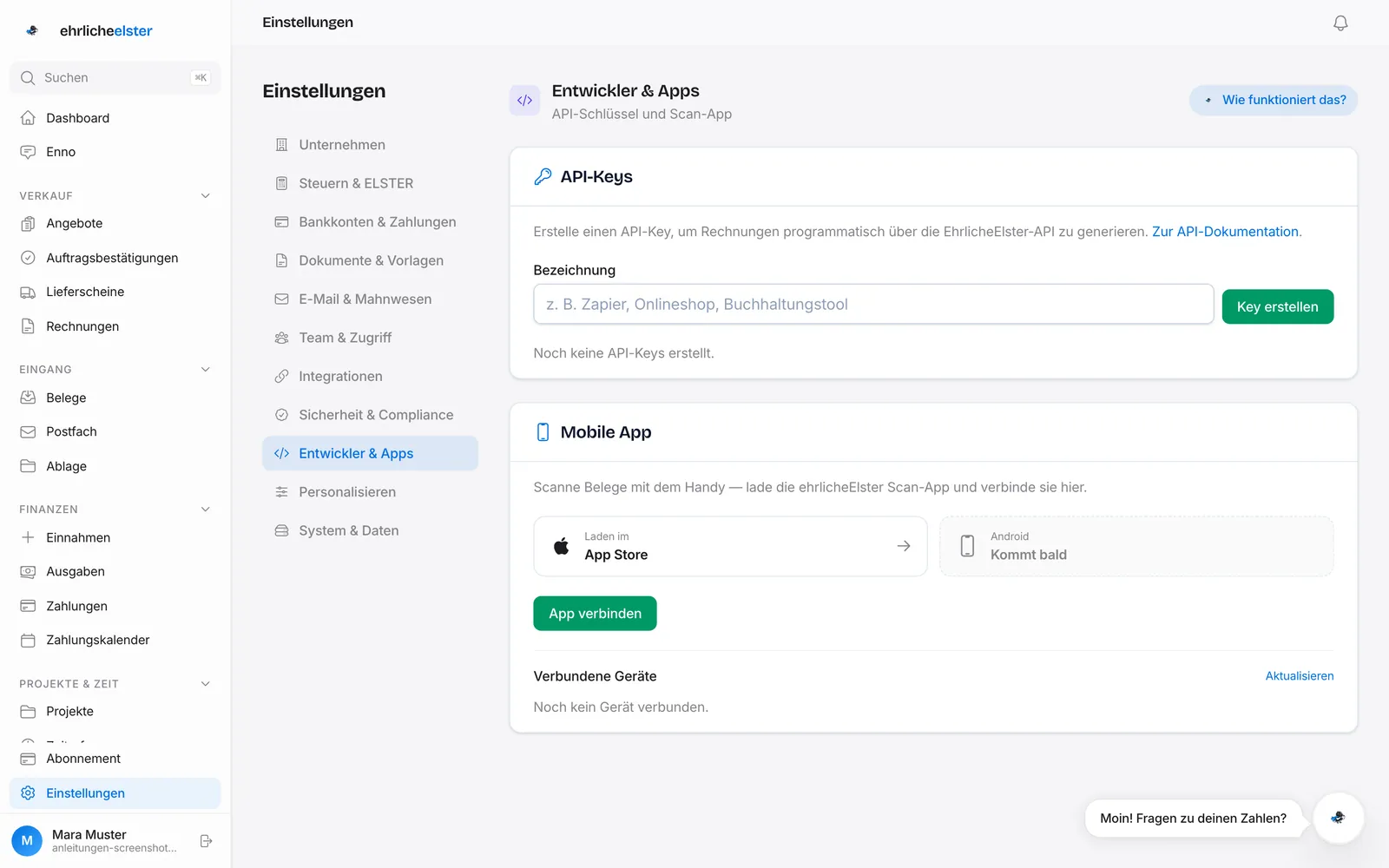Click the Key erstellen button

pos(1277,306)
